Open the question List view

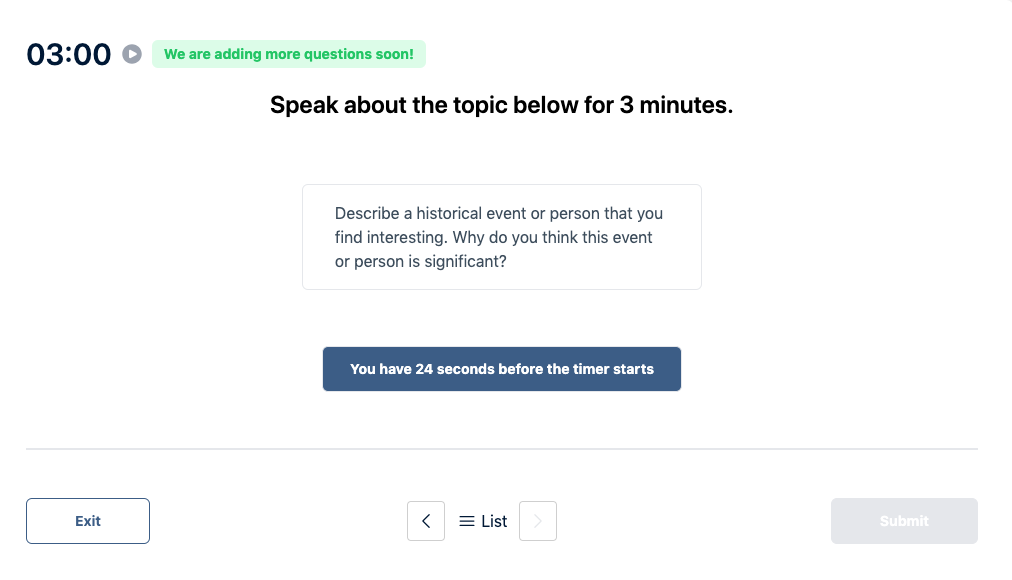click(482, 521)
